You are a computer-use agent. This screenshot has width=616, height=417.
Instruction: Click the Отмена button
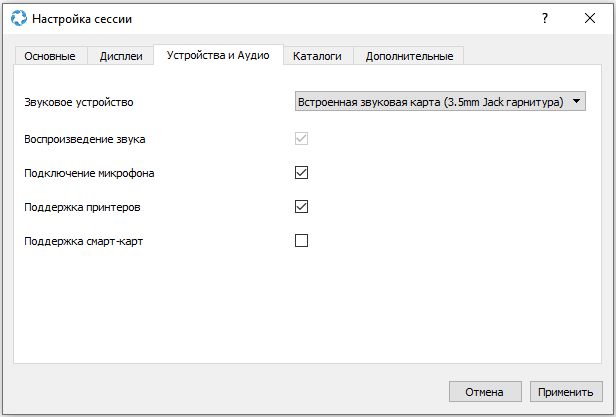pos(485,391)
